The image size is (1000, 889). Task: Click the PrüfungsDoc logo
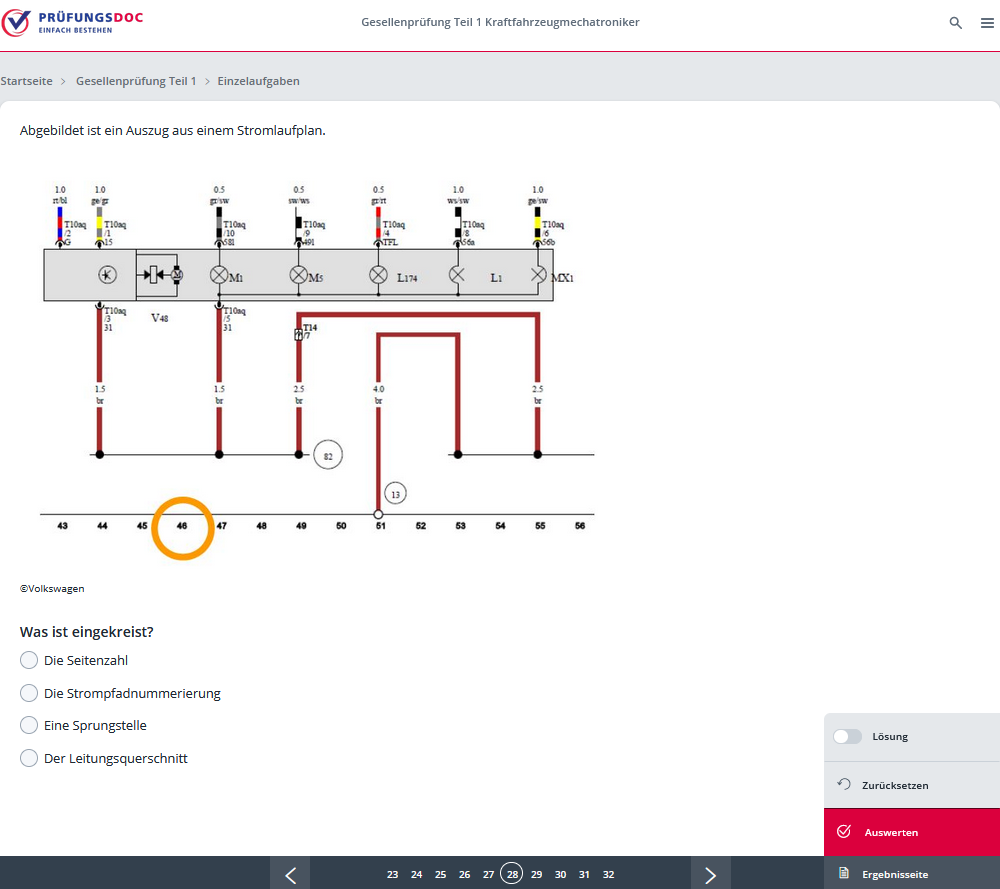pyautogui.click(x=72, y=22)
